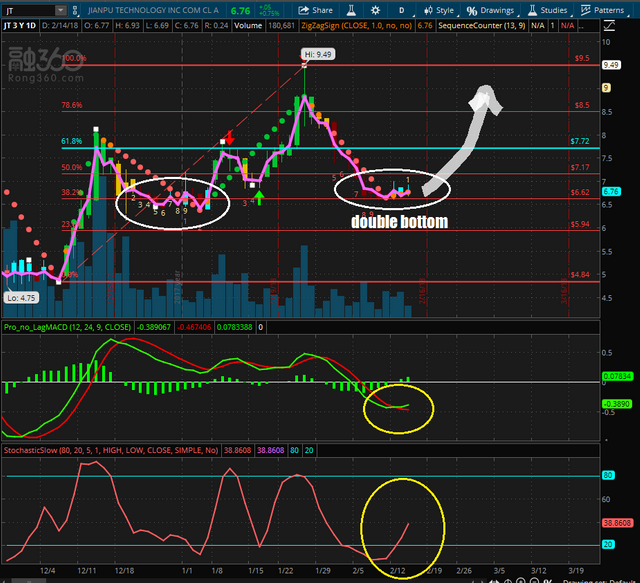Click the $4.84 Fibonacci price label
The image size is (640, 583).
coord(580,274)
